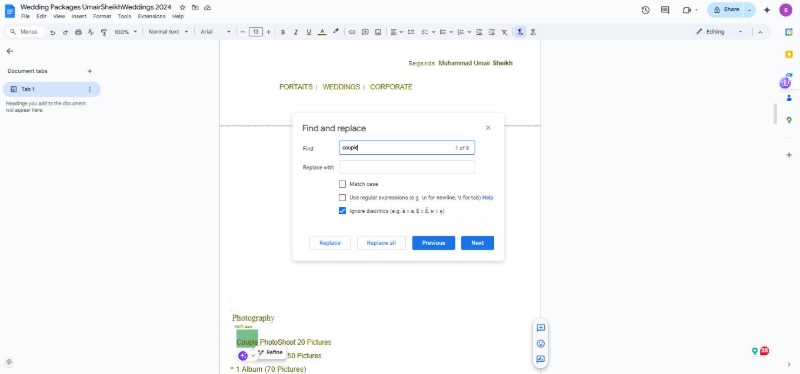The image size is (800, 374).
Task: Open the View menu
Action: pos(59,16)
